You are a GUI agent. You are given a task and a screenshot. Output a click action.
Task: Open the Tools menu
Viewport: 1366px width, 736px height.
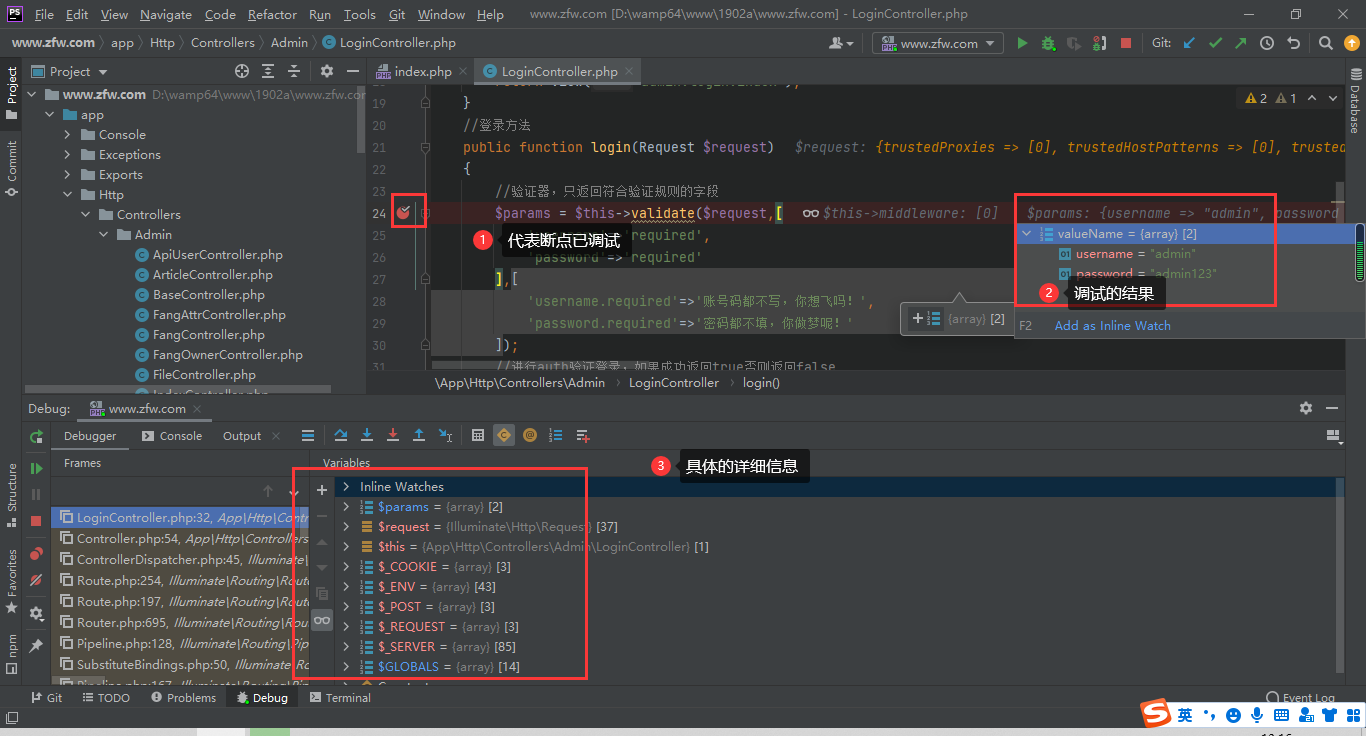coord(359,14)
